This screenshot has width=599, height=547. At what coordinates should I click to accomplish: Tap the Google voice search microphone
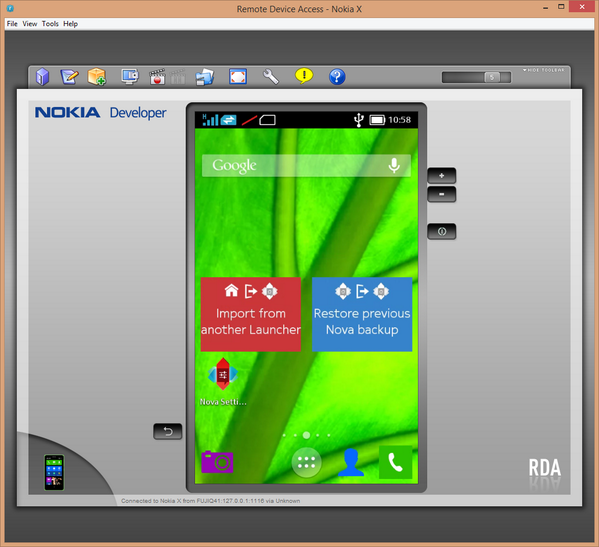[394, 165]
